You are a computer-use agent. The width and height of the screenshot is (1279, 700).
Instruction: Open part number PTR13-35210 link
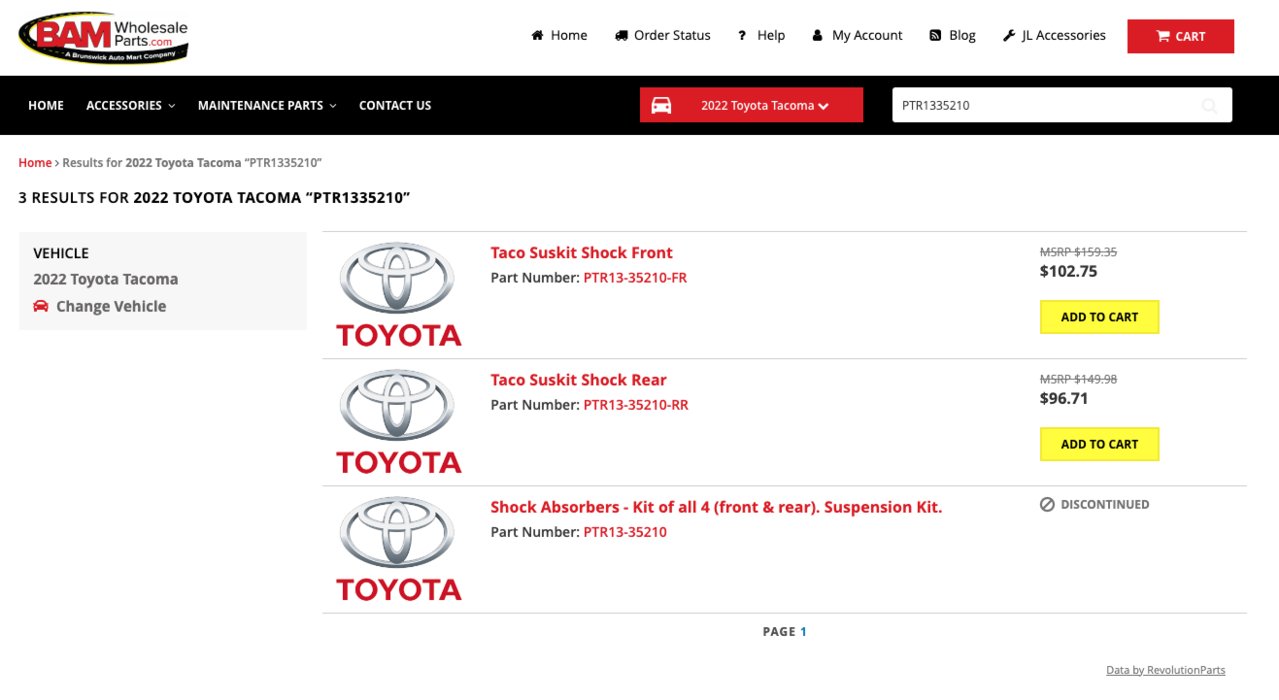625,532
